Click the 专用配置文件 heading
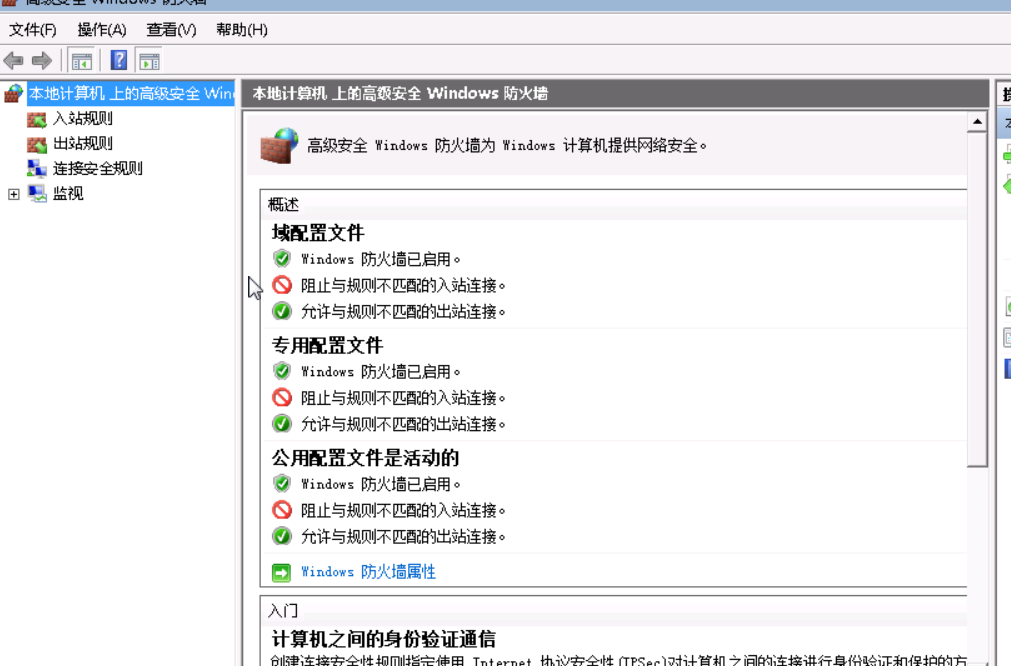1011x666 pixels. point(327,346)
